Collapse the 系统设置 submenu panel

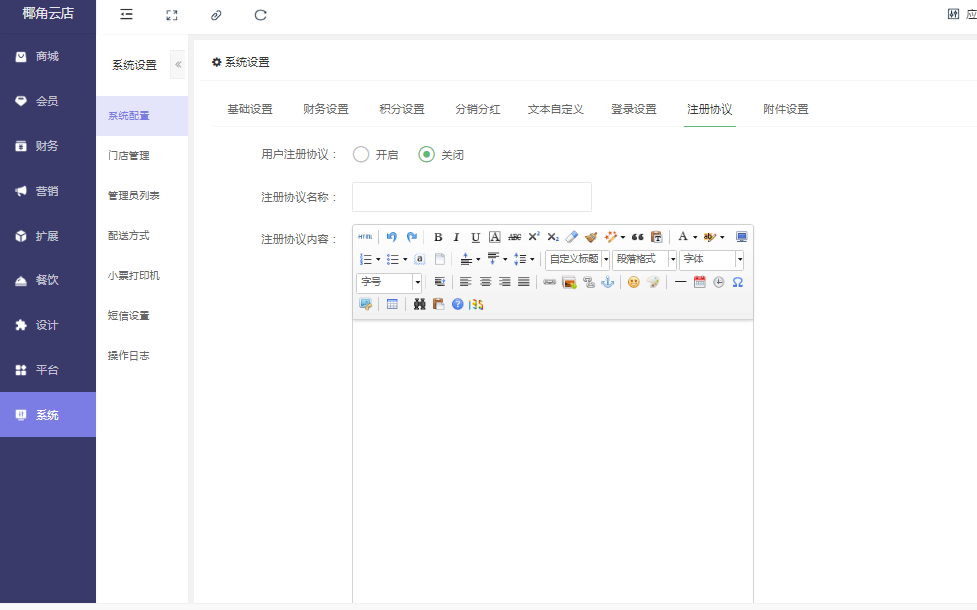tap(178, 64)
